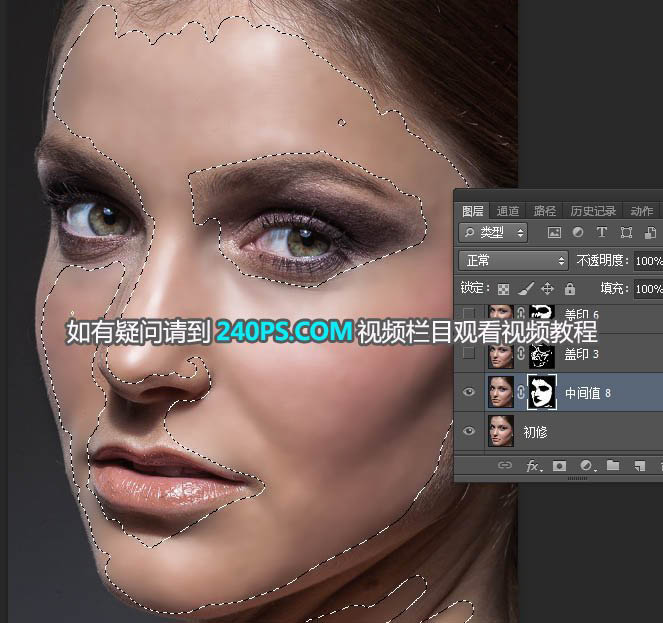Click the pixel layer filter icon
The width and height of the screenshot is (663, 623).
pyautogui.click(x=554, y=233)
